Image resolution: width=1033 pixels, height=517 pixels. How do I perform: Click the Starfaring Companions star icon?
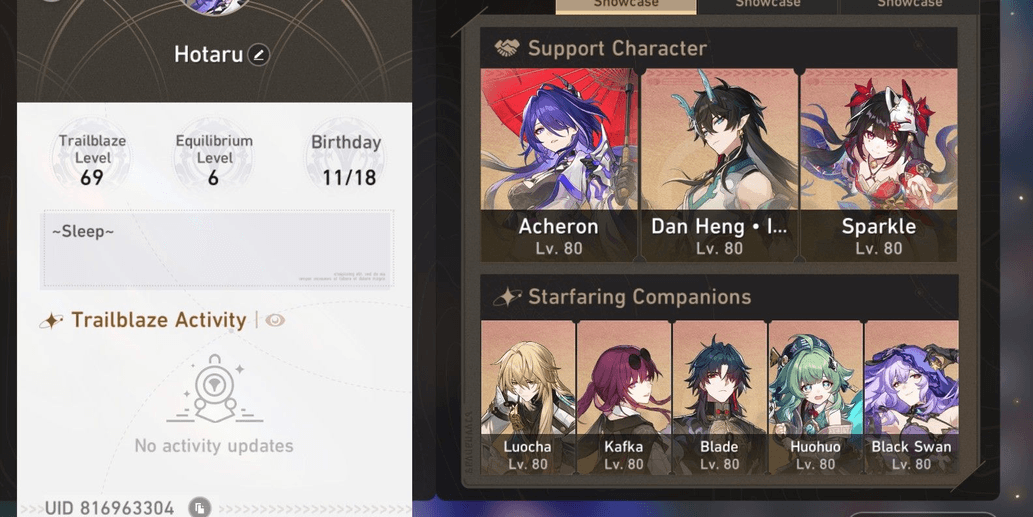[x=508, y=297]
